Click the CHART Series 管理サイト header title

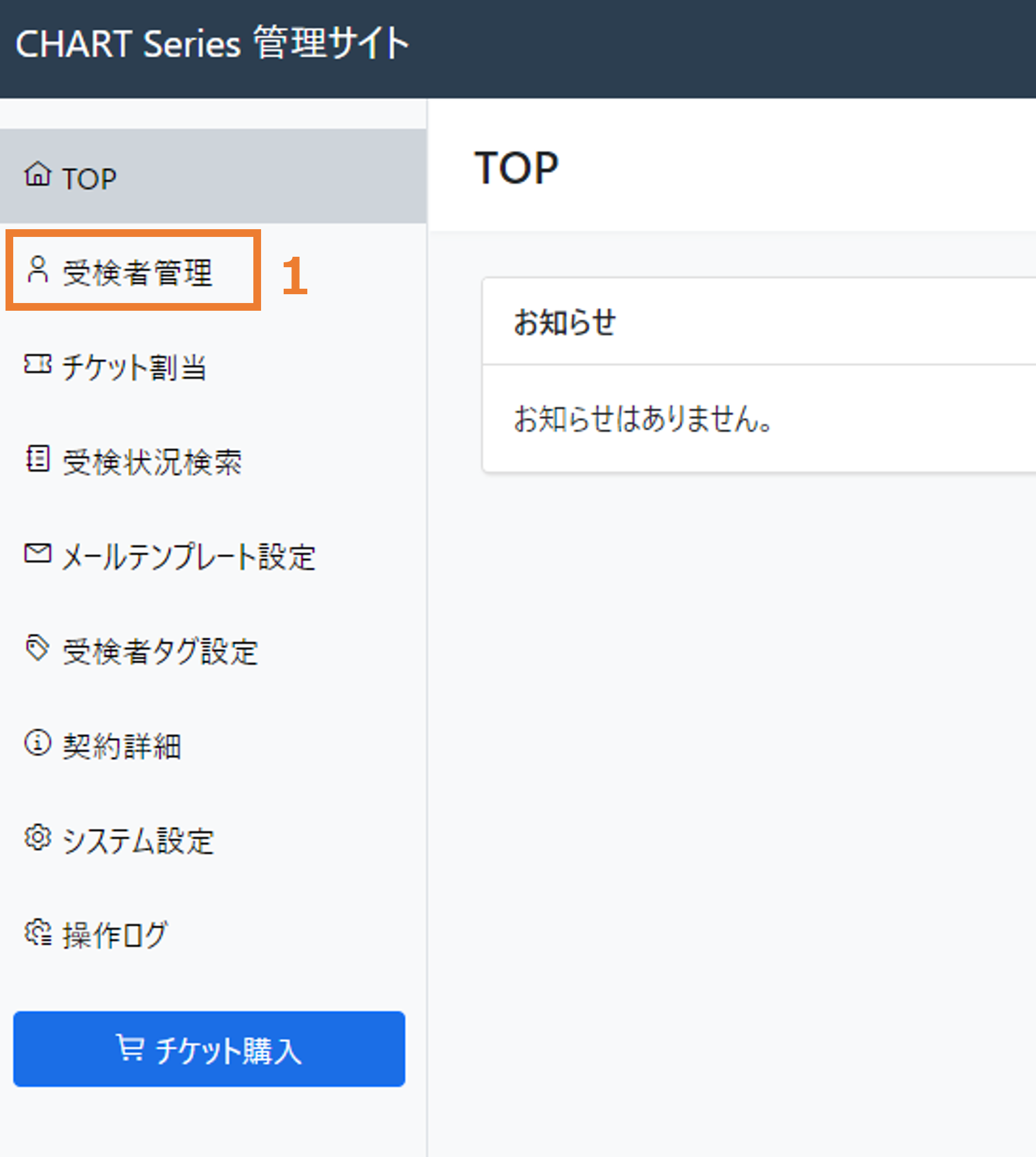(x=211, y=44)
